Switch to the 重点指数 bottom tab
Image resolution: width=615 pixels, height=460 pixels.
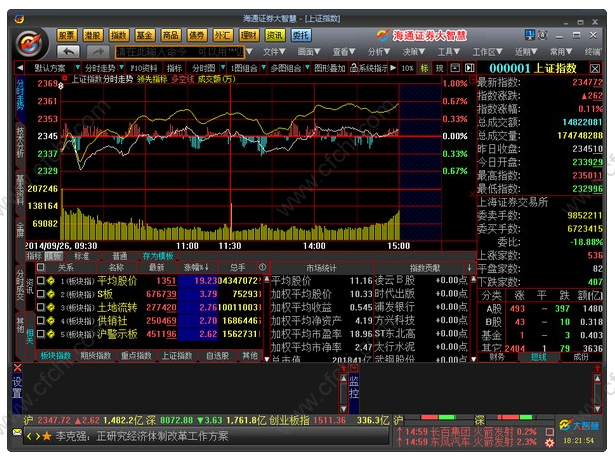[x=136, y=356]
